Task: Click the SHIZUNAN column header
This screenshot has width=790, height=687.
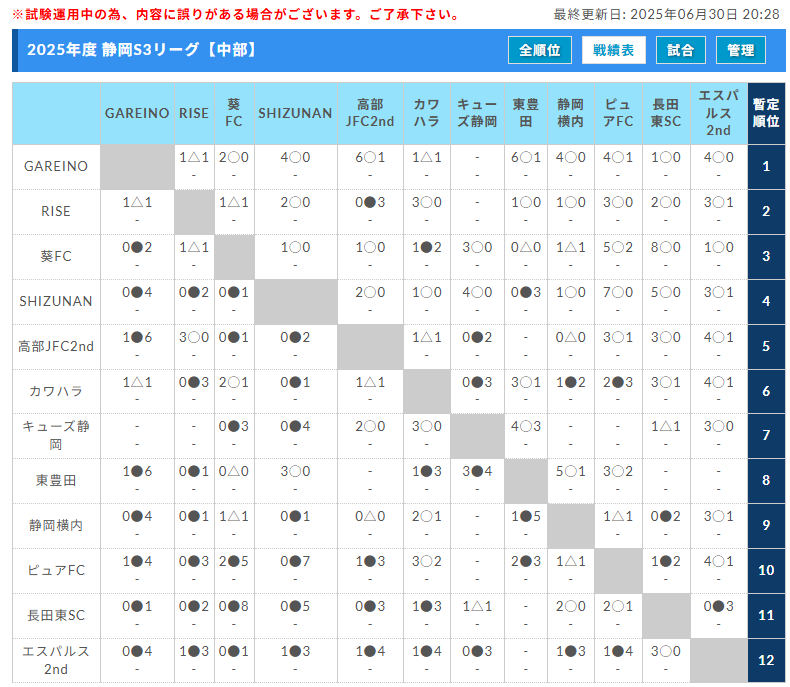Action: 295,113
